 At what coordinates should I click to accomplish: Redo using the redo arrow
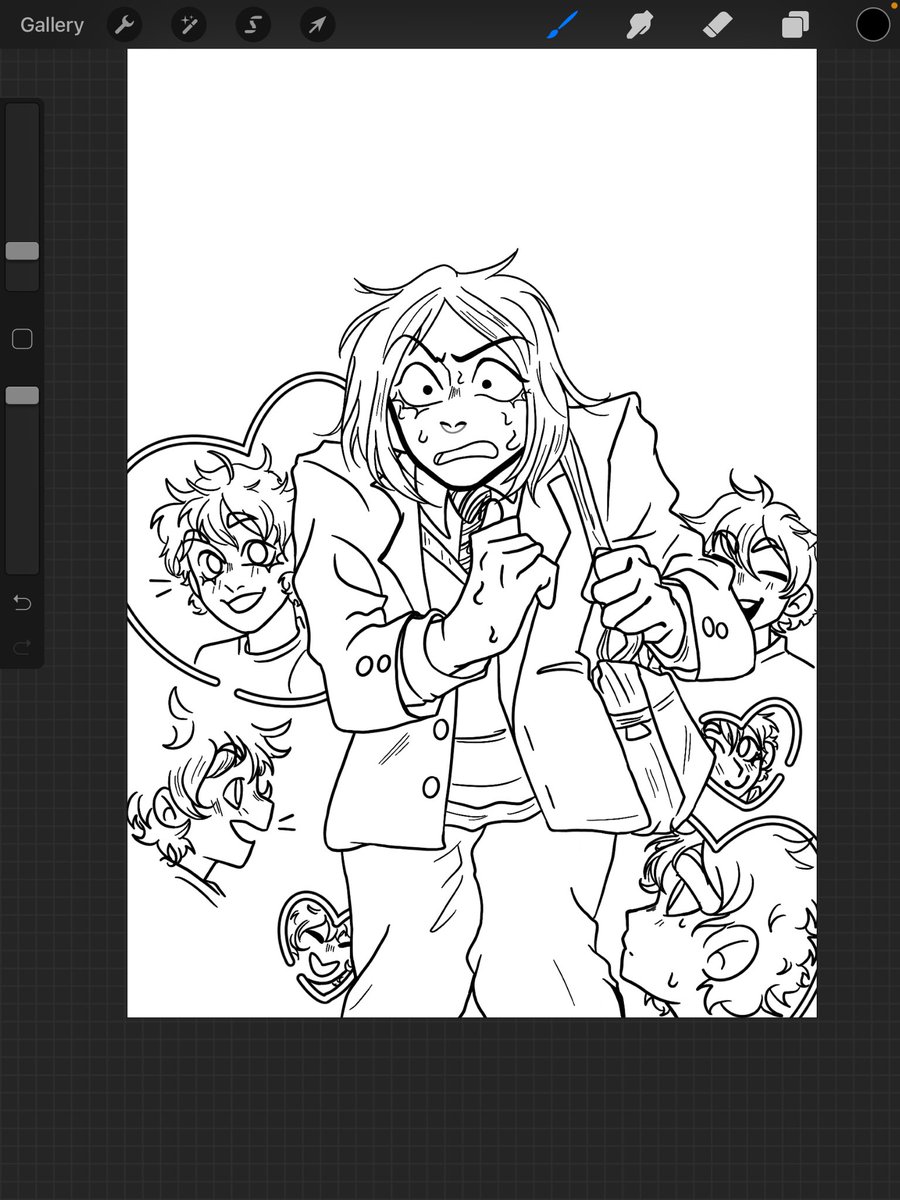point(22,648)
